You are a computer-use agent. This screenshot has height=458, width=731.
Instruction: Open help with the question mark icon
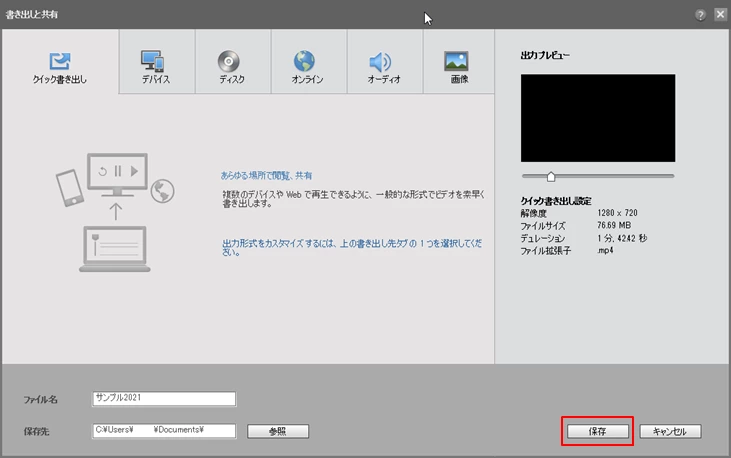pyautogui.click(x=700, y=15)
